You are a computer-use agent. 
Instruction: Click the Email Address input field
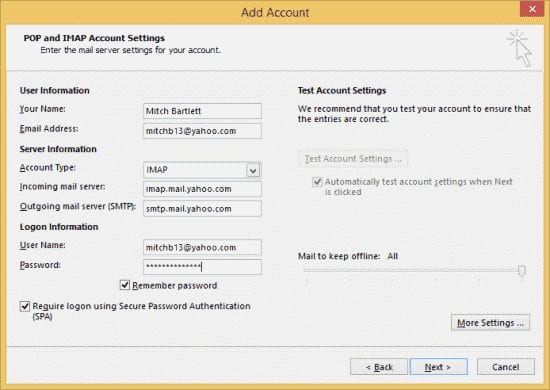pyautogui.click(x=202, y=131)
